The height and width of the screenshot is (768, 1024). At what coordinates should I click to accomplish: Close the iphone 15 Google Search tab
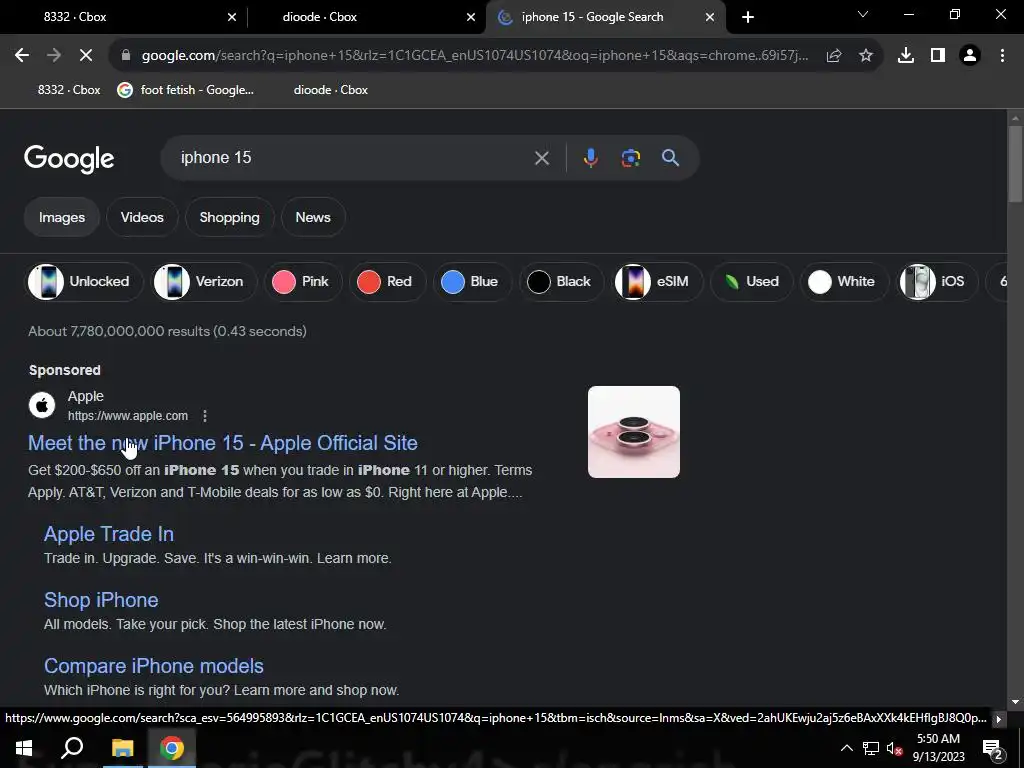(x=710, y=18)
